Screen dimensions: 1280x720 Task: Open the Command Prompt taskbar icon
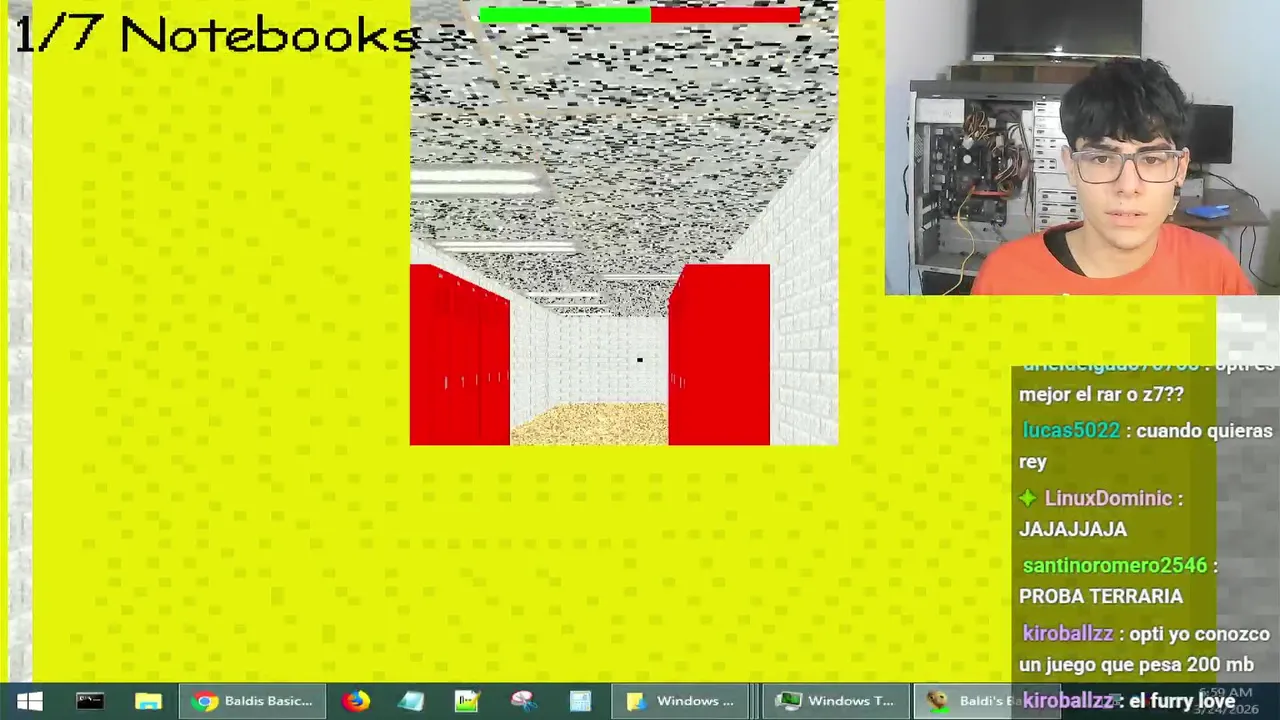pos(90,701)
